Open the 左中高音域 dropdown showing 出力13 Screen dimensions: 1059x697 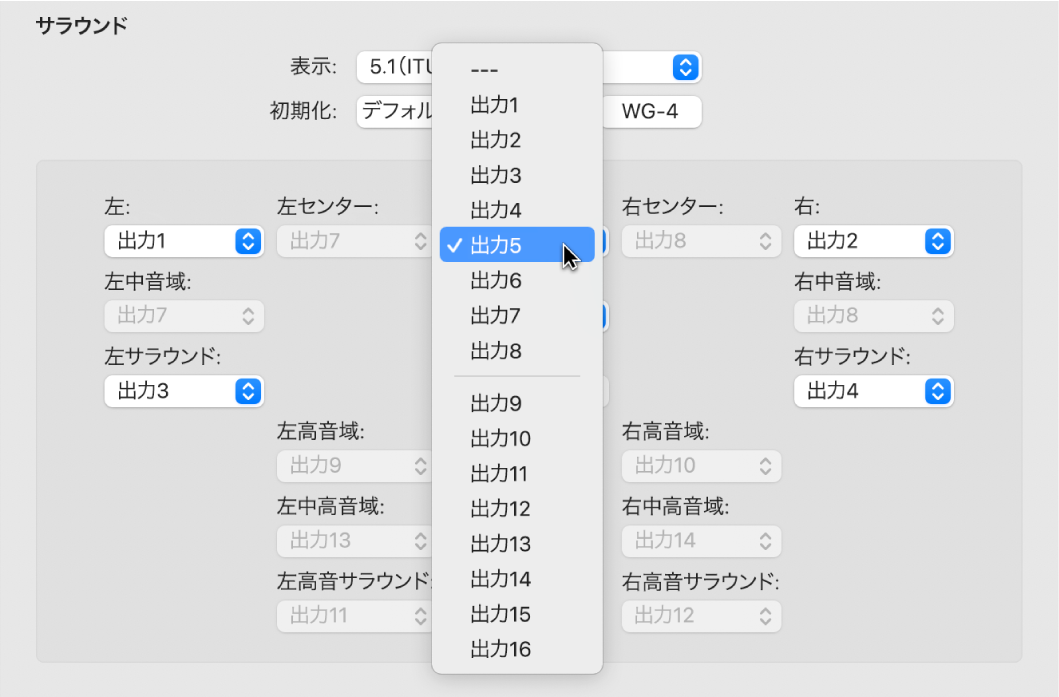(x=355, y=541)
